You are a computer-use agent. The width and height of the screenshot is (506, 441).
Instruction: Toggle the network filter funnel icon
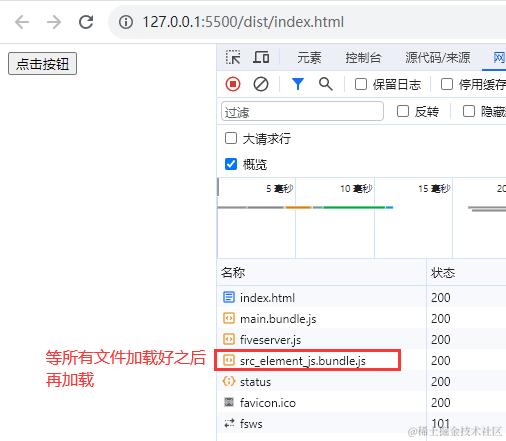point(298,84)
